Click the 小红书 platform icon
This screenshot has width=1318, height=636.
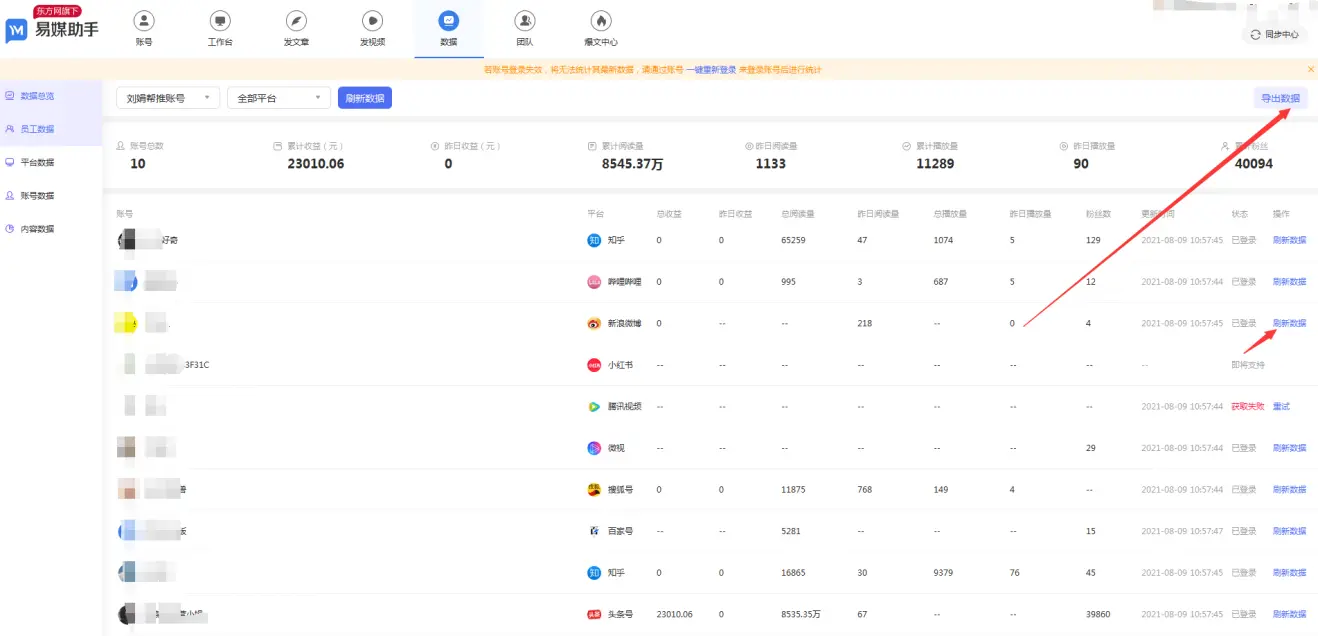tap(594, 365)
